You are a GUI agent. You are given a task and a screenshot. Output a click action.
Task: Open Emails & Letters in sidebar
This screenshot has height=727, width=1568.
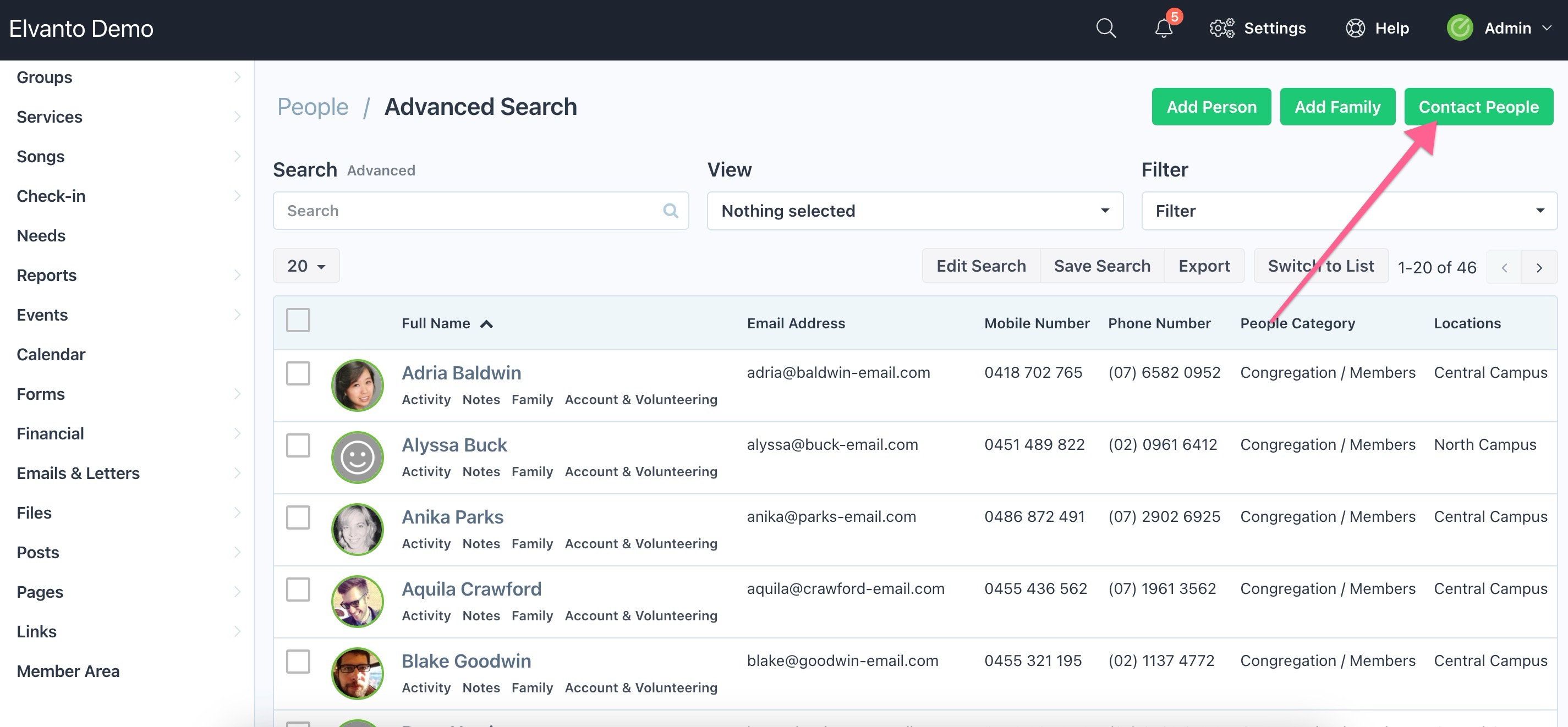pyautogui.click(x=78, y=473)
